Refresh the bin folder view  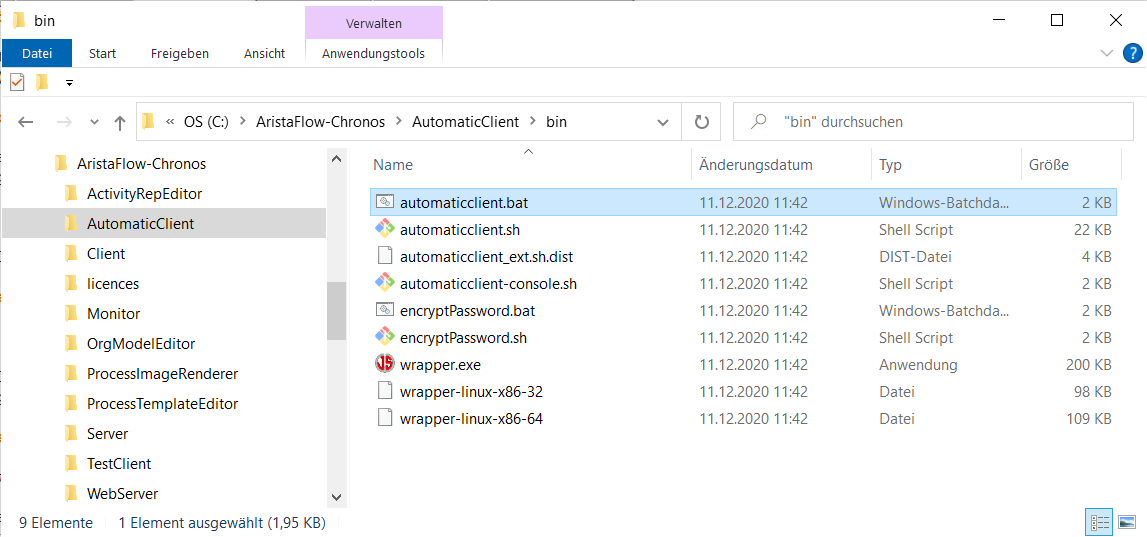(x=702, y=122)
